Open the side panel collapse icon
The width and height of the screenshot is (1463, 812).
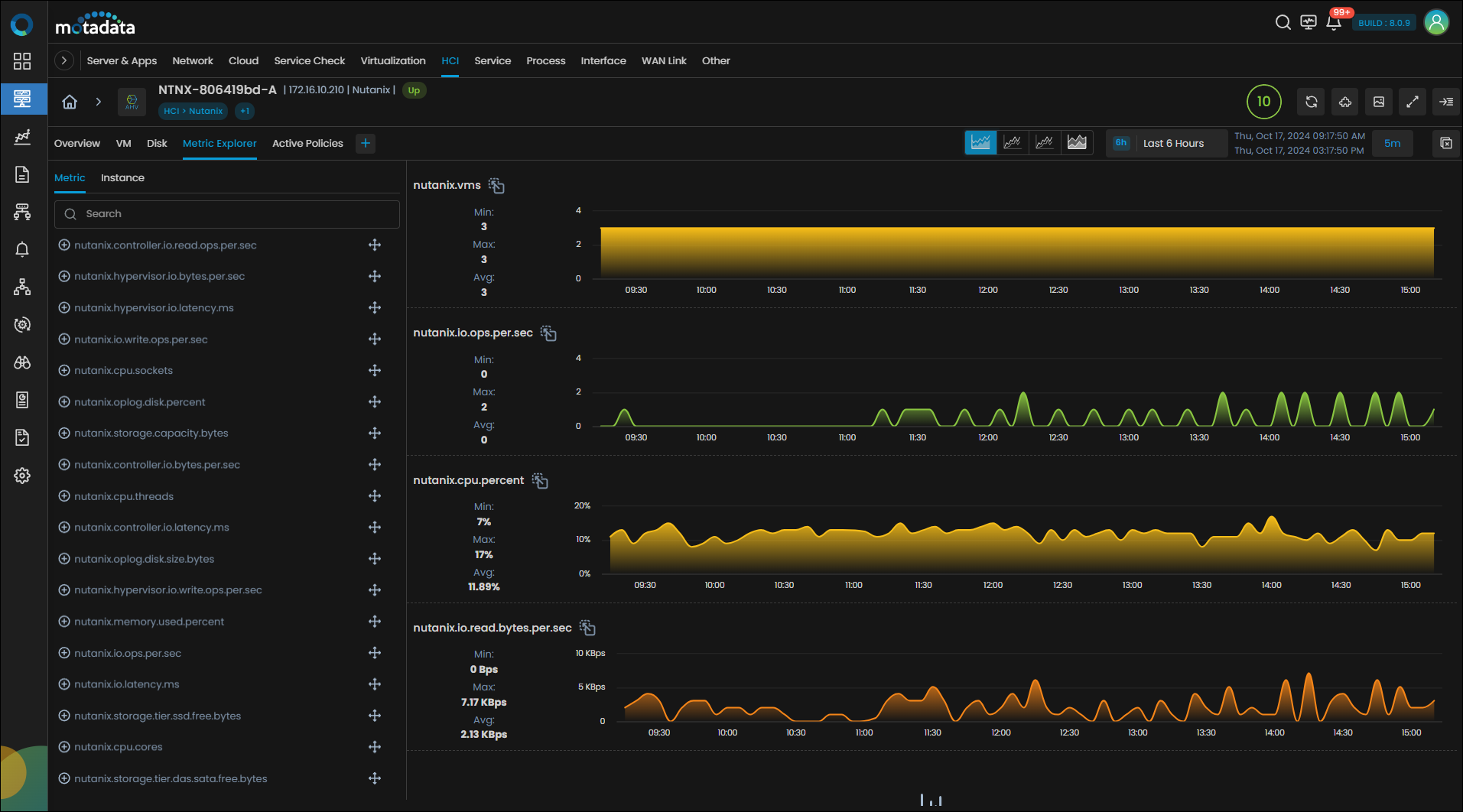click(x=1445, y=102)
